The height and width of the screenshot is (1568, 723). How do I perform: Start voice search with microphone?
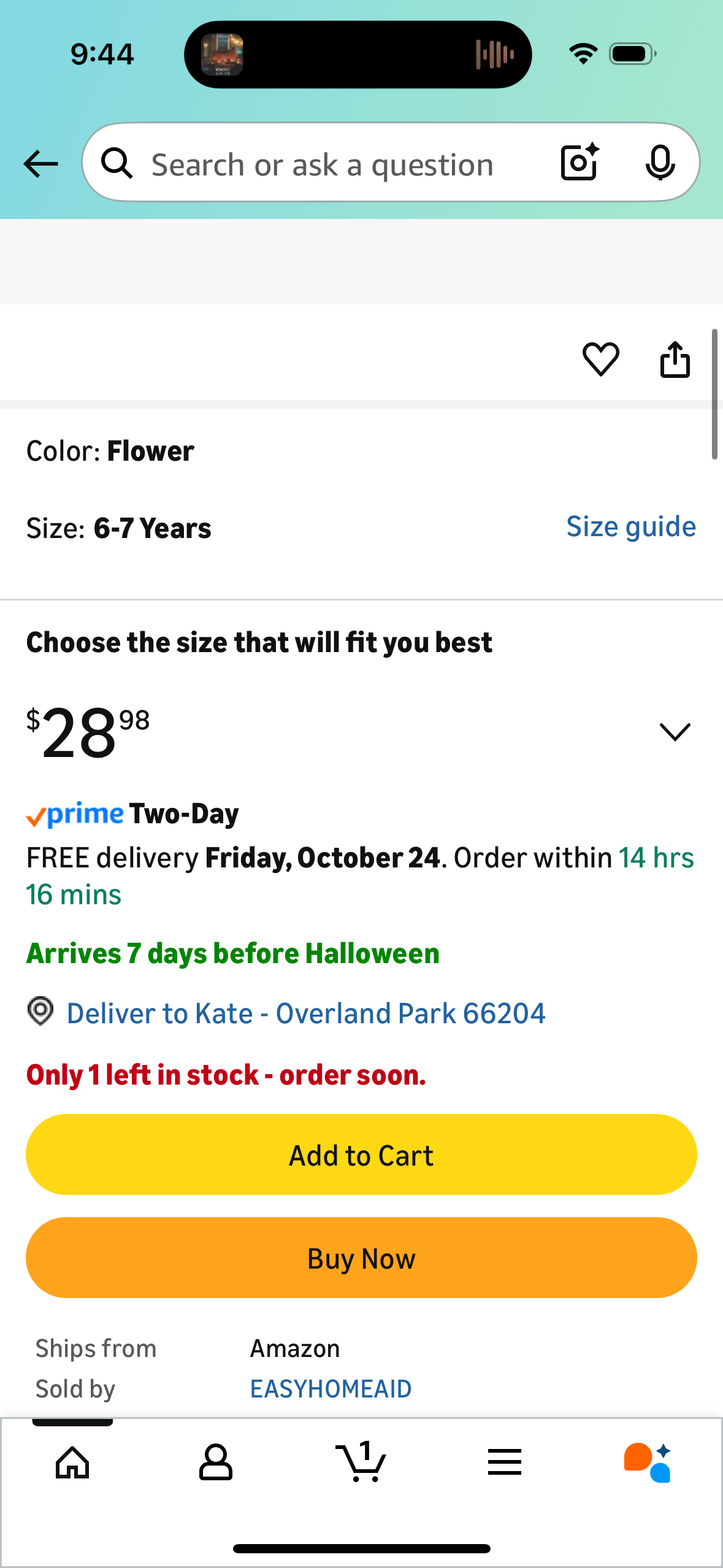(x=660, y=163)
